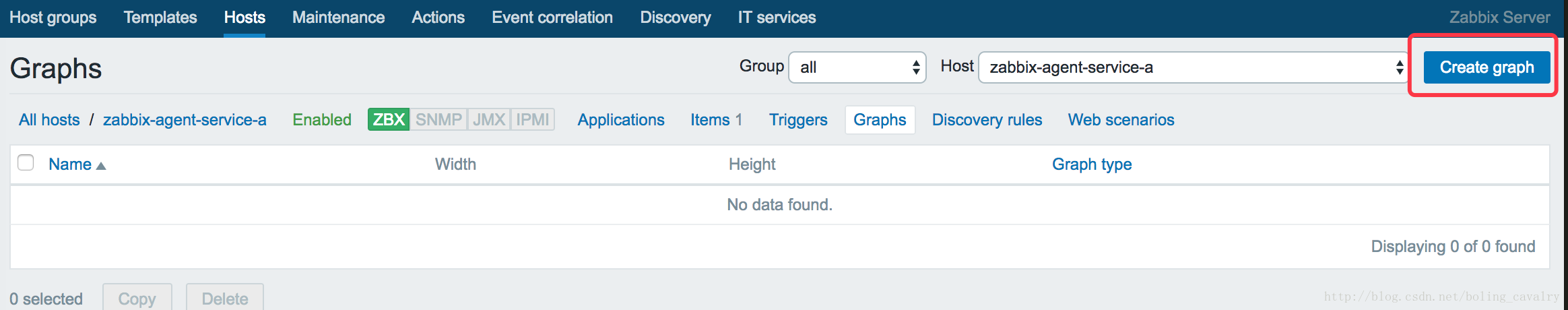Image resolution: width=1568 pixels, height=310 pixels.
Task: Click the JMX availability badge
Action: [x=488, y=120]
